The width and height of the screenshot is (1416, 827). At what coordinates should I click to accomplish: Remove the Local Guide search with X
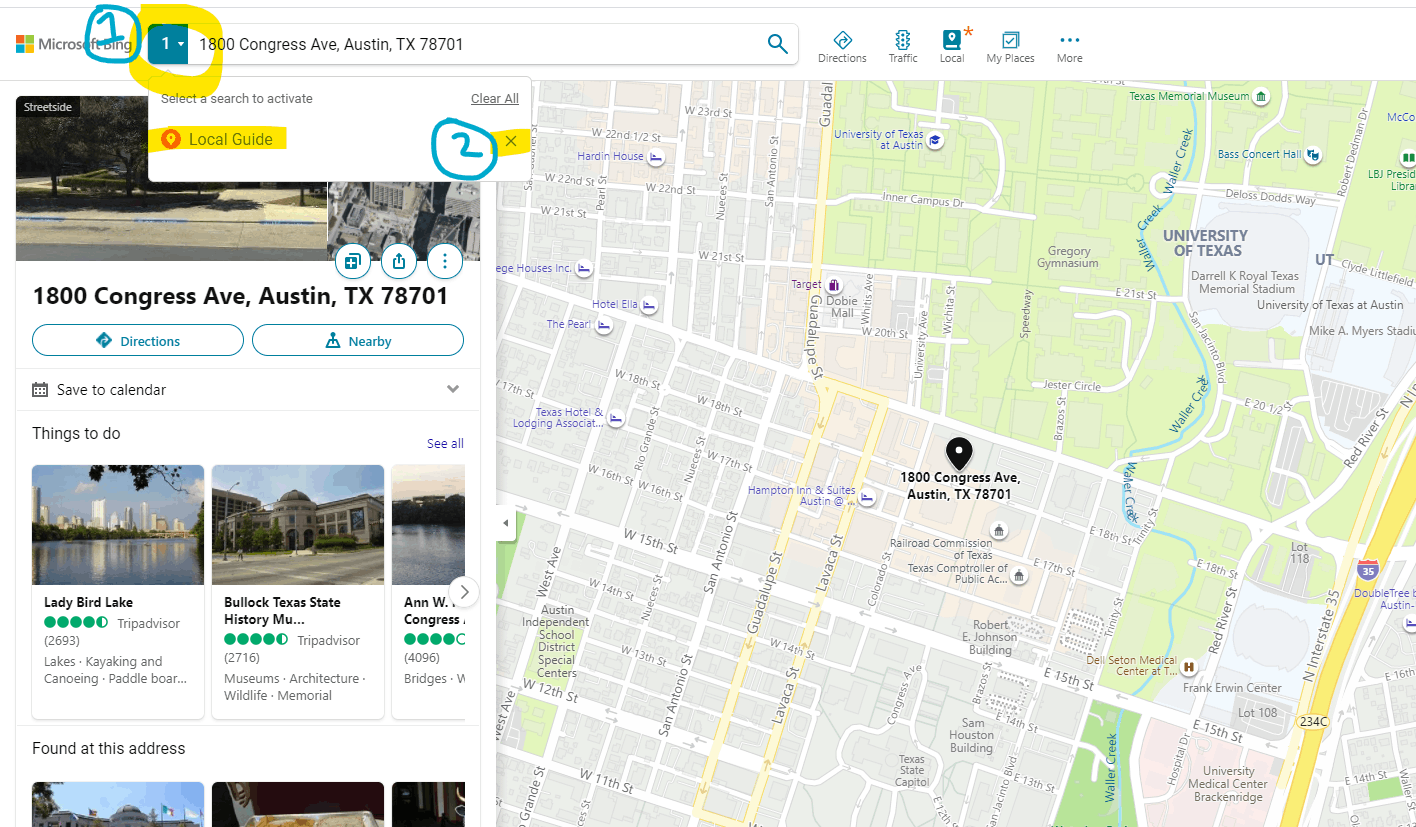[511, 141]
